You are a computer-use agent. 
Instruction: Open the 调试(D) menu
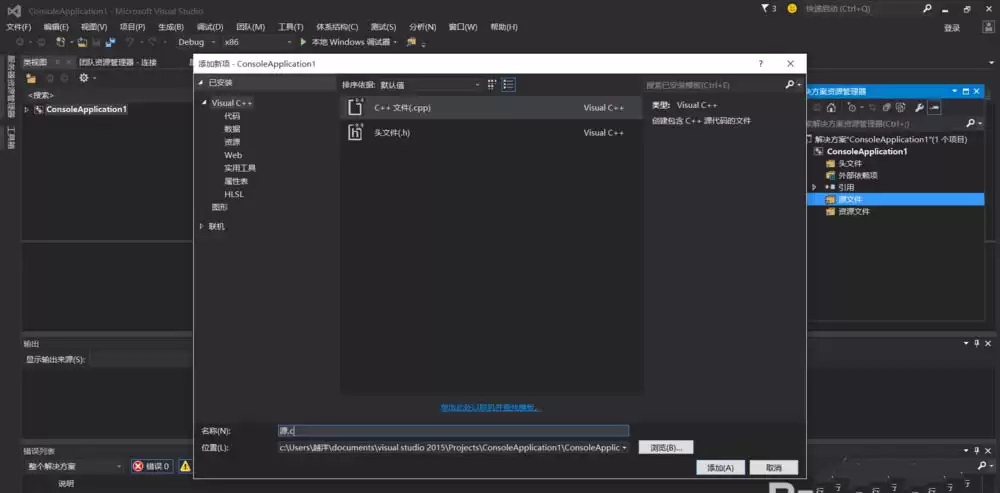pos(210,27)
